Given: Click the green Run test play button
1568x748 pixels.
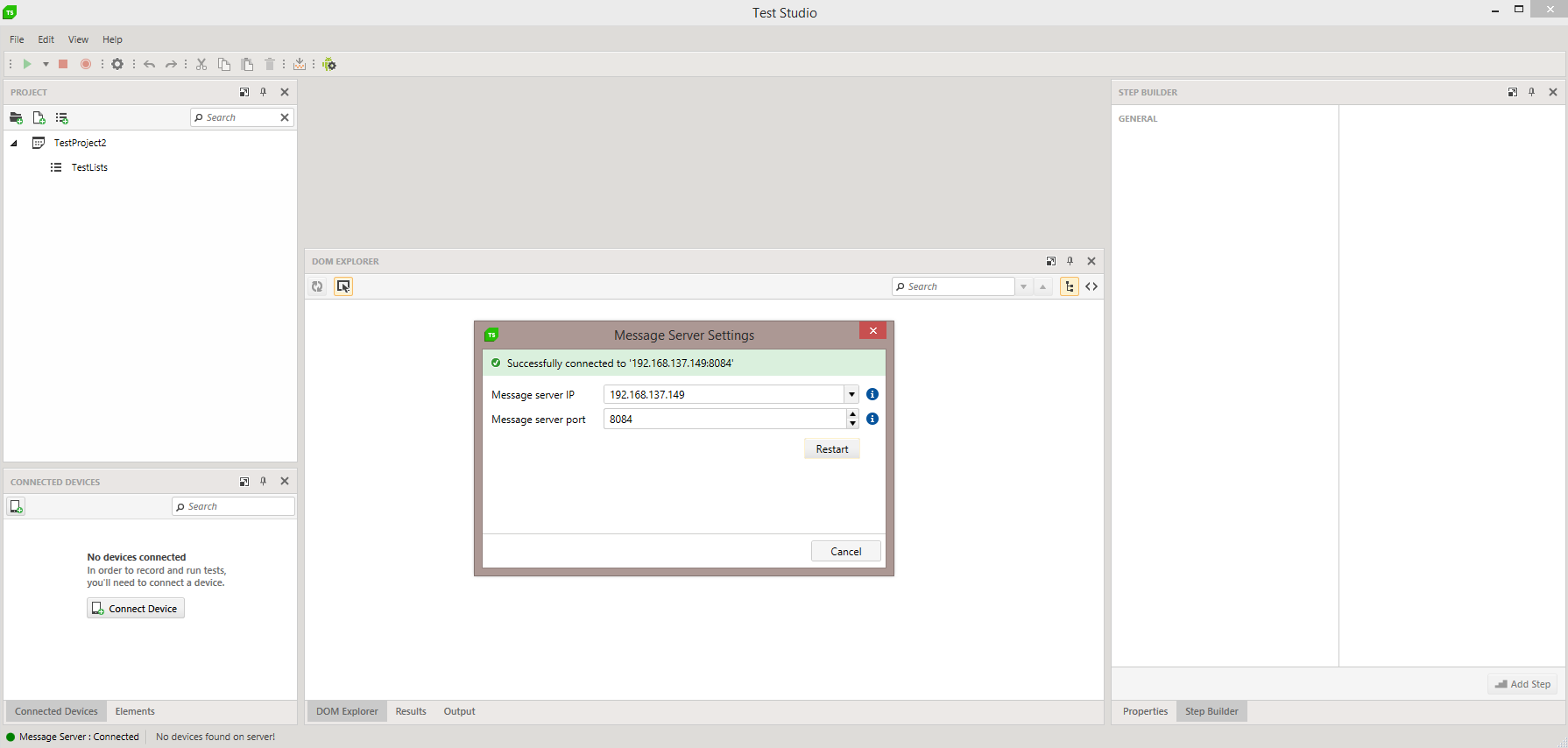Looking at the screenshot, I should [x=27, y=64].
